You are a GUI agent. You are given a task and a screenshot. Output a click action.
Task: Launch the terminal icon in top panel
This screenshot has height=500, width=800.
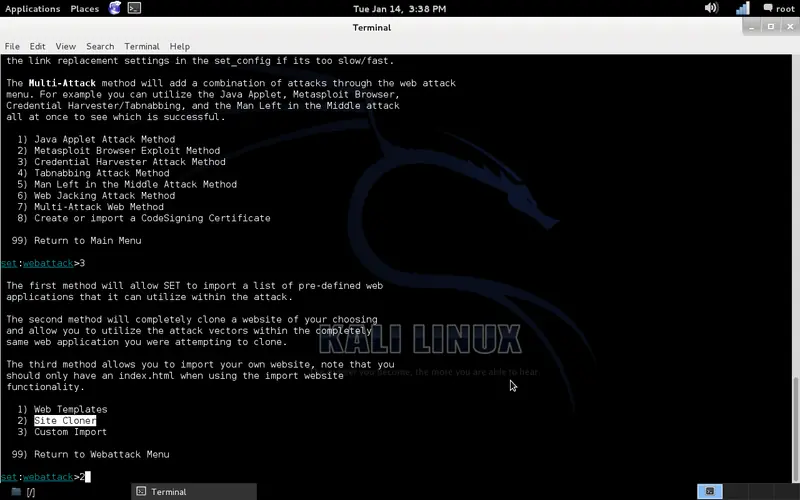pyautogui.click(x=134, y=8)
